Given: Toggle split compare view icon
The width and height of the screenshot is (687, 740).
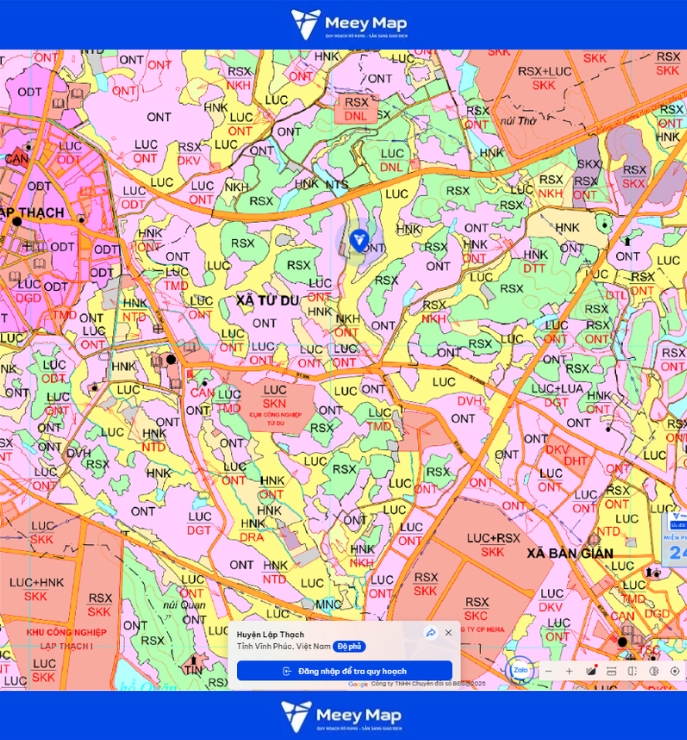Looking at the screenshot, I should tap(633, 671).
